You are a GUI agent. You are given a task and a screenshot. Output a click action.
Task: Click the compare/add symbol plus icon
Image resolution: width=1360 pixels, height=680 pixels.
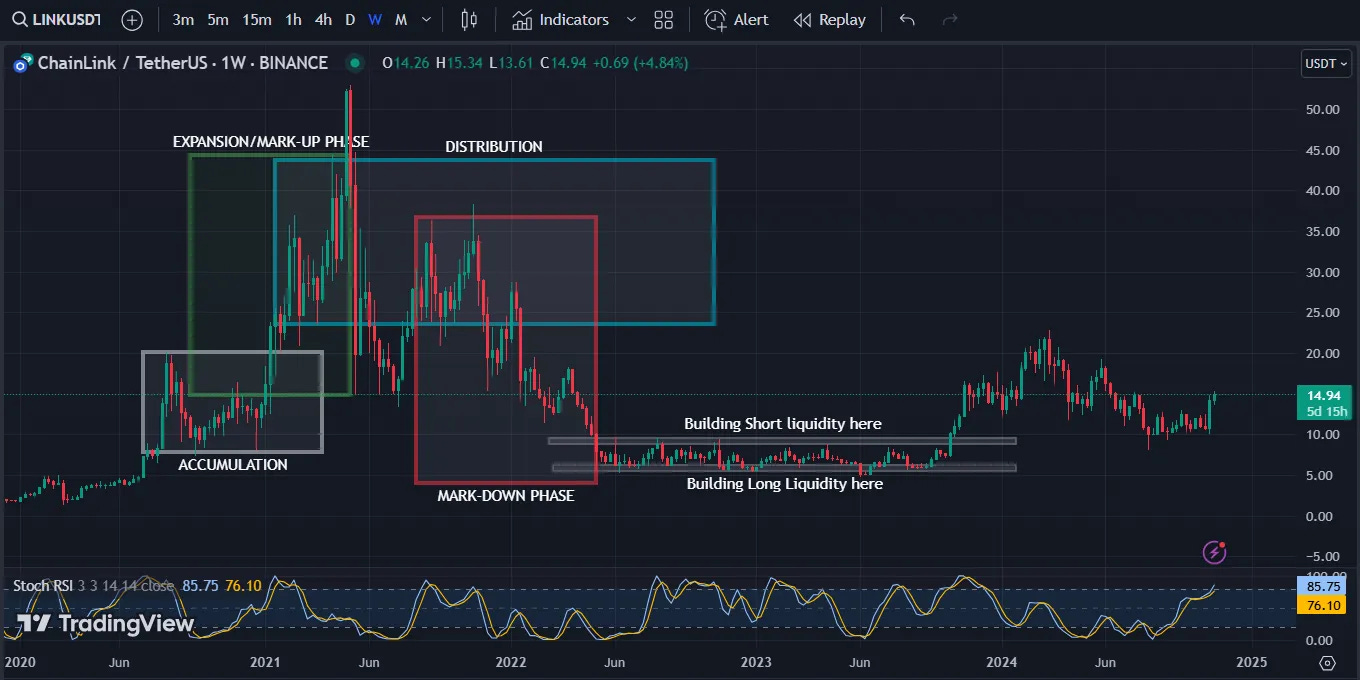point(131,19)
